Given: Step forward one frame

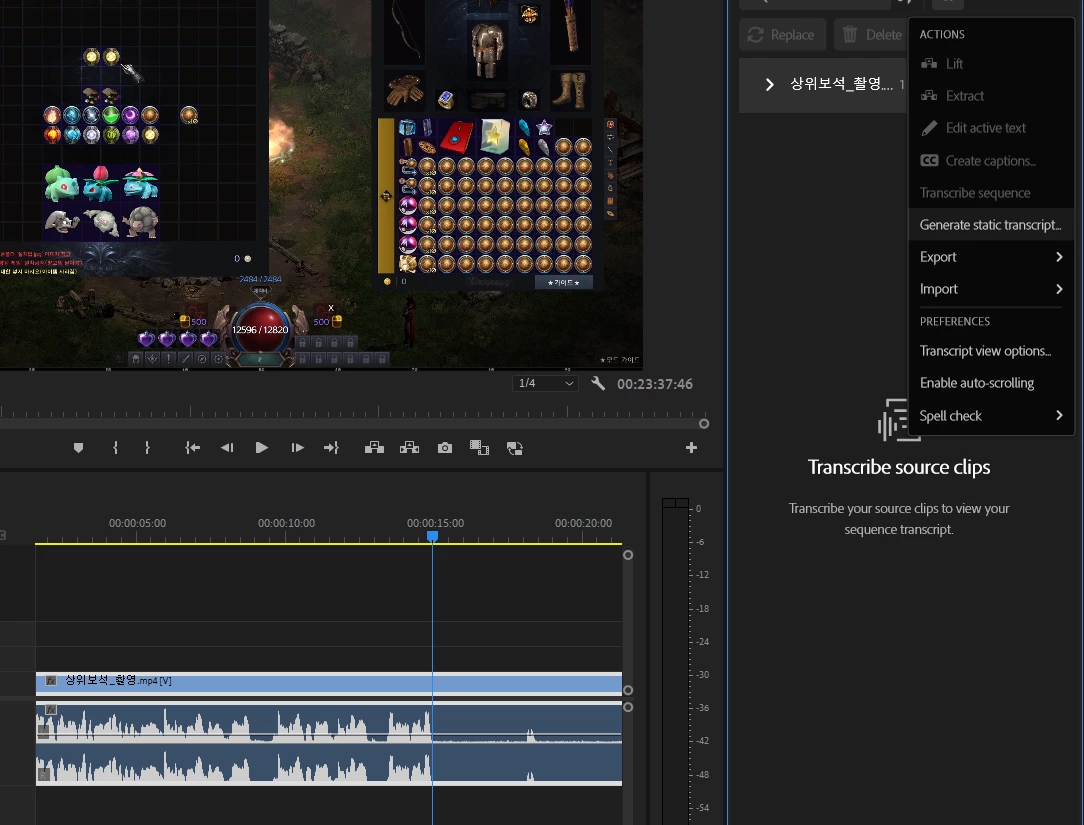Looking at the screenshot, I should pyautogui.click(x=297, y=448).
